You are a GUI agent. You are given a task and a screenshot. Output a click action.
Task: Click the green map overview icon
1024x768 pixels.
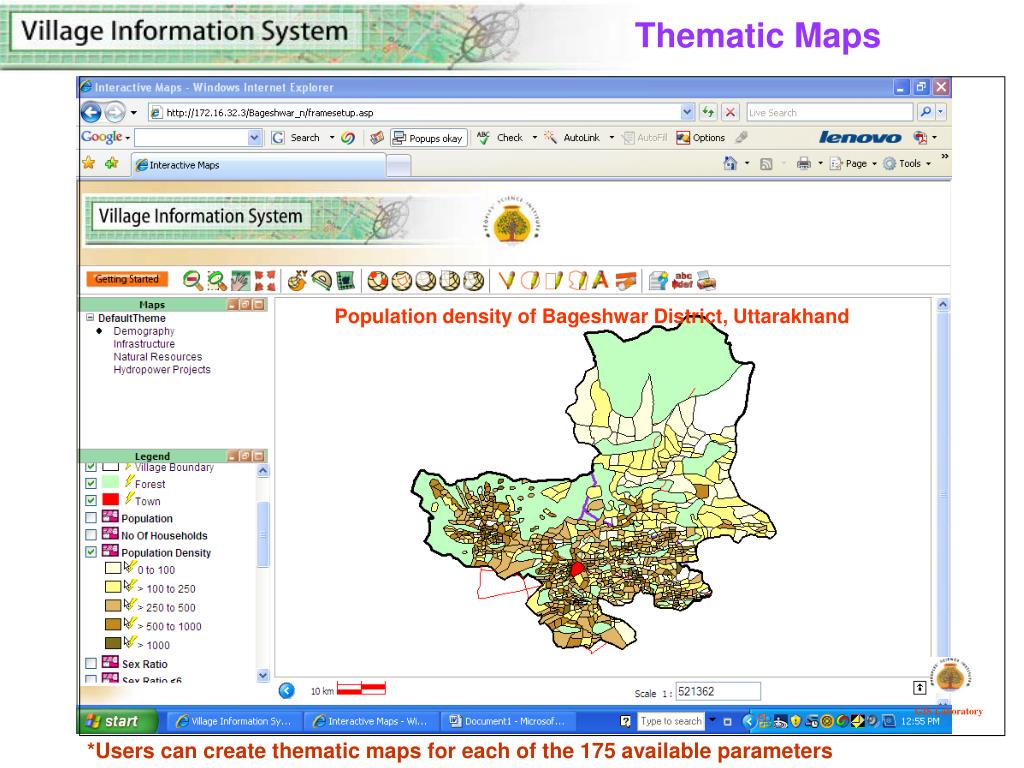[345, 281]
